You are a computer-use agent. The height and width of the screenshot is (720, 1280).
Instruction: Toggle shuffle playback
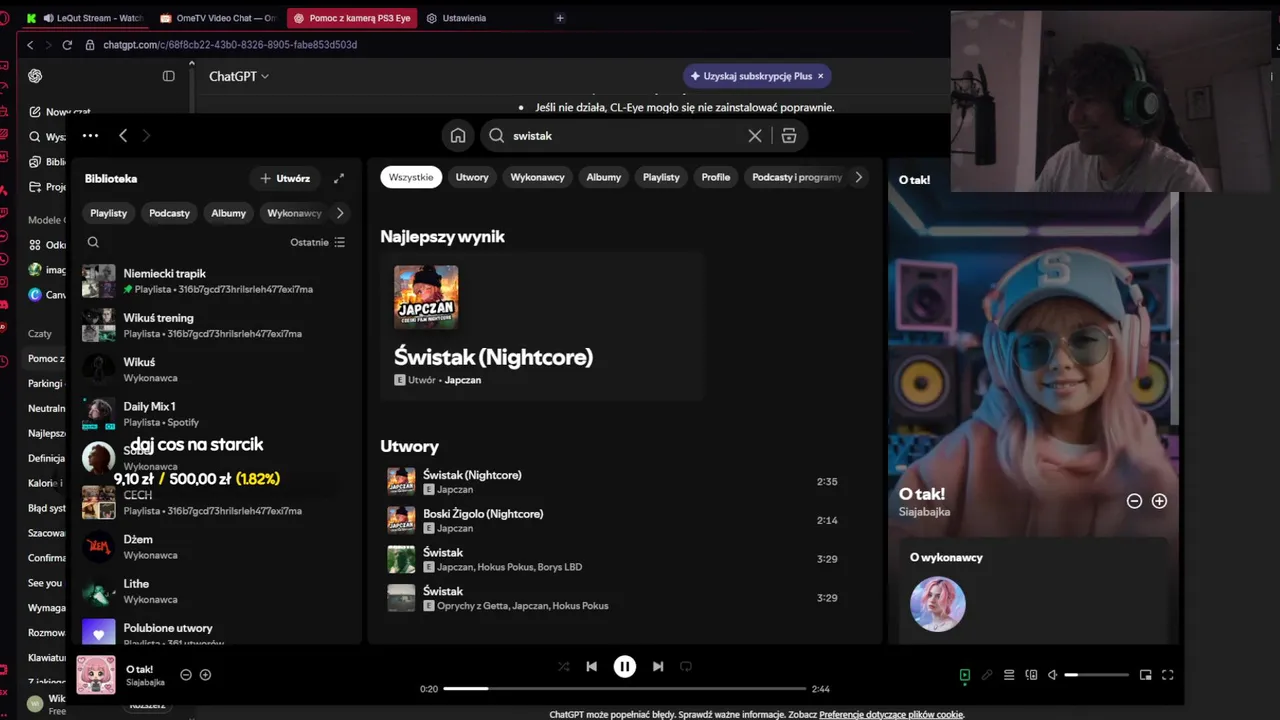tap(564, 666)
